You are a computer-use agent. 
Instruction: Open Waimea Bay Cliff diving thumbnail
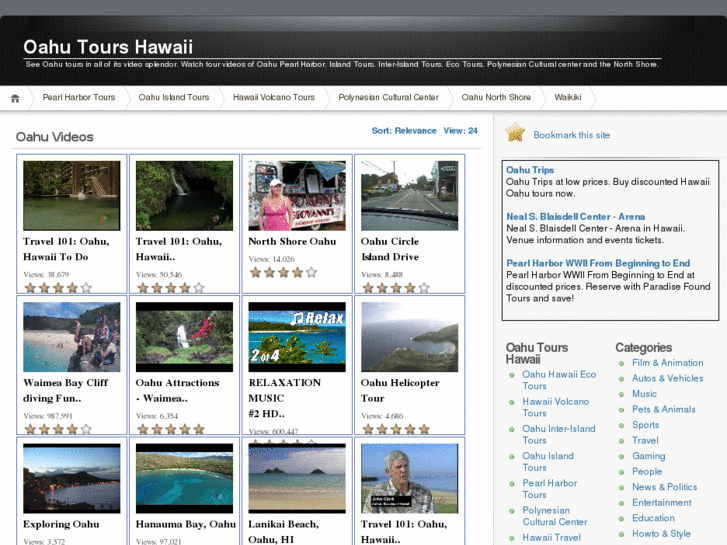(x=72, y=337)
